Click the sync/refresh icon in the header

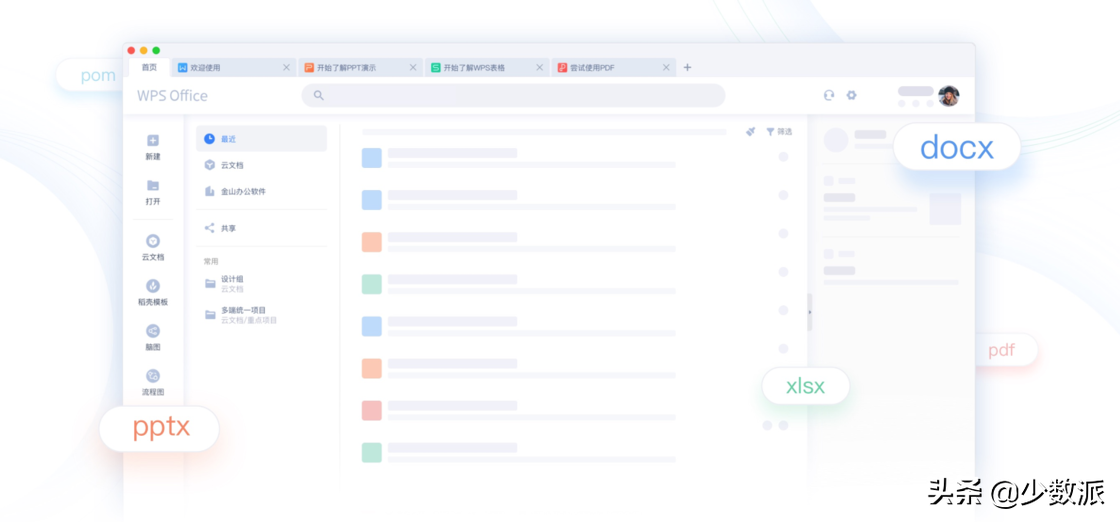tap(829, 95)
